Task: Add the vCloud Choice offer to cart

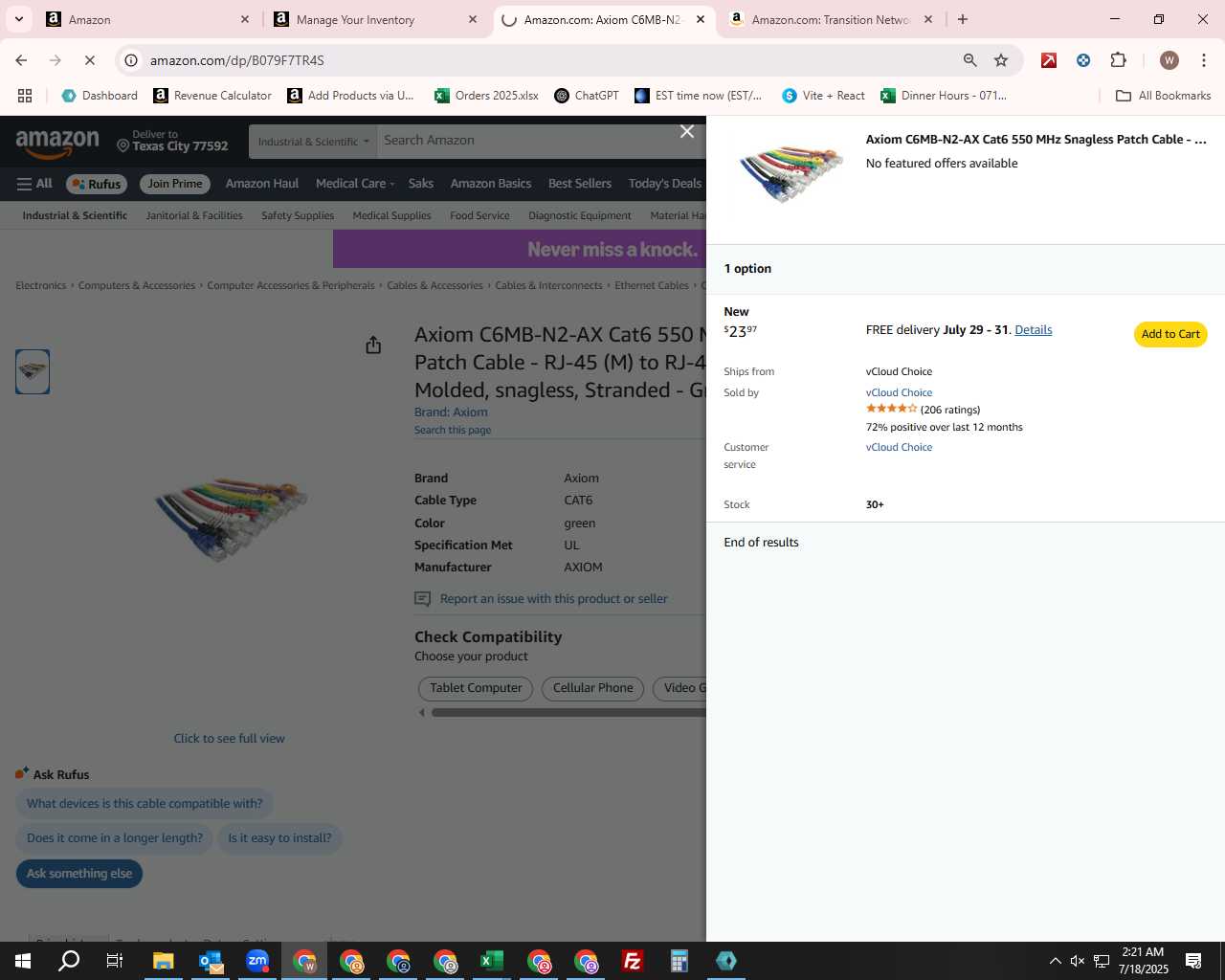Action: click(1170, 334)
